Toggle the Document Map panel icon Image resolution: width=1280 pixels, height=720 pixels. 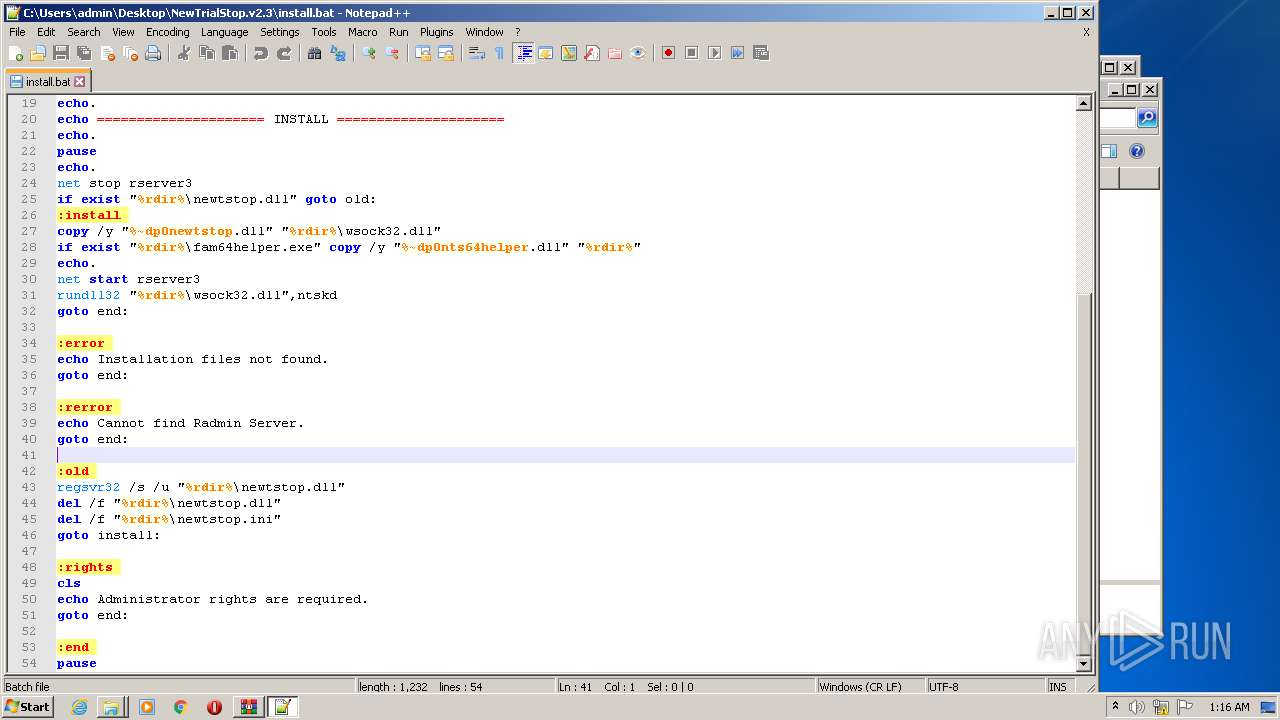point(569,53)
